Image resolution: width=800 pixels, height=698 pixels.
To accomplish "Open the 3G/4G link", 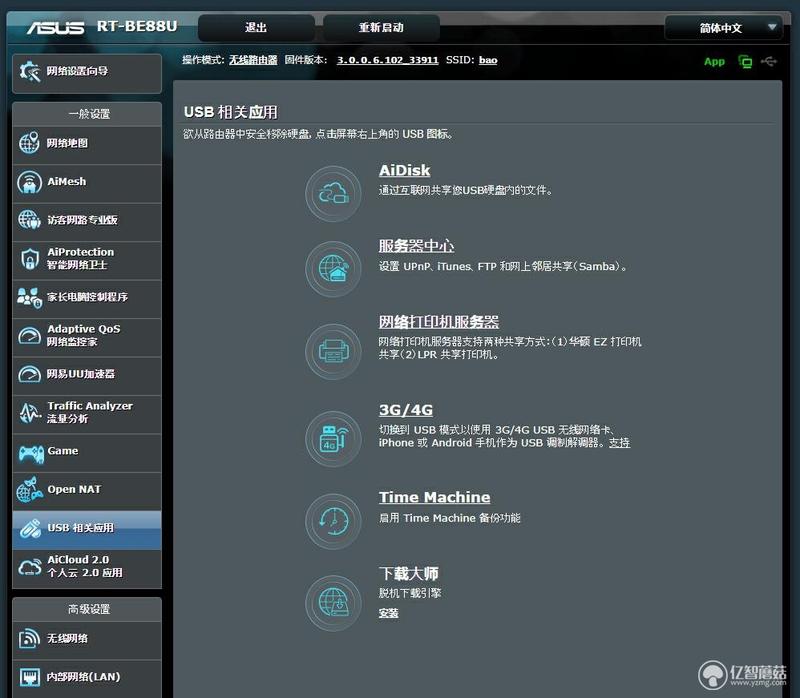I will [406, 410].
